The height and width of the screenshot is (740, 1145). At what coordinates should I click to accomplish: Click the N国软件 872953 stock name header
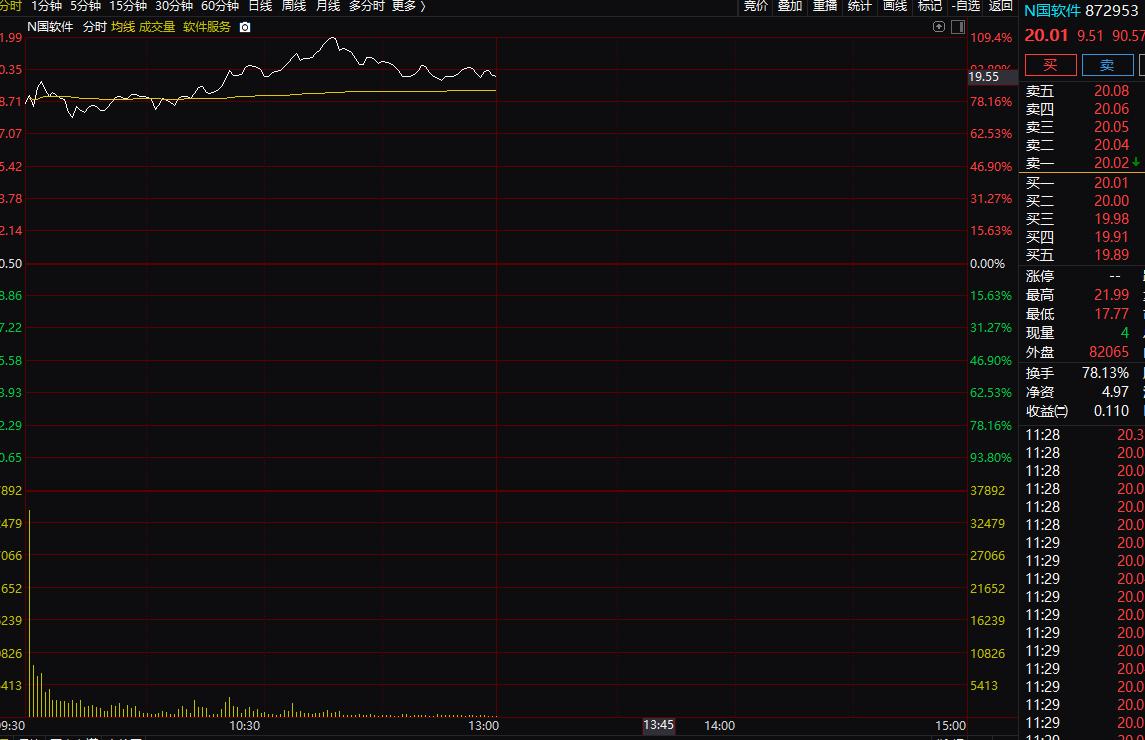(1081, 11)
